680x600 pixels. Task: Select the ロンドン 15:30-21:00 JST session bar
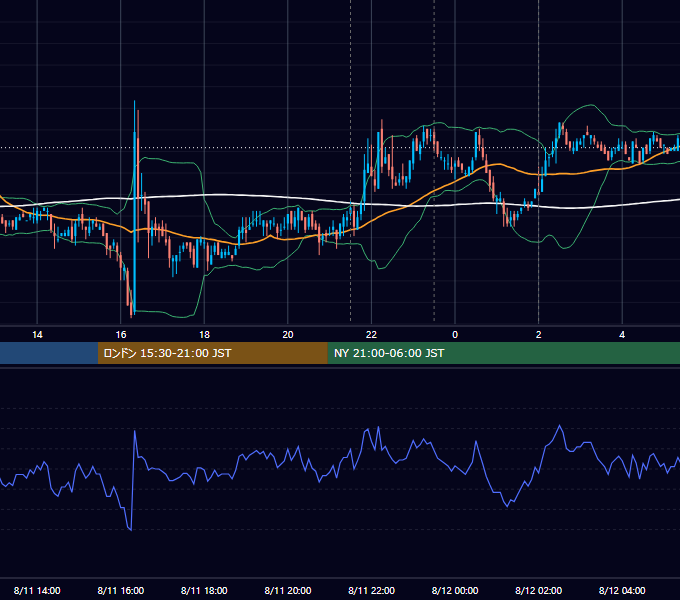tap(212, 353)
